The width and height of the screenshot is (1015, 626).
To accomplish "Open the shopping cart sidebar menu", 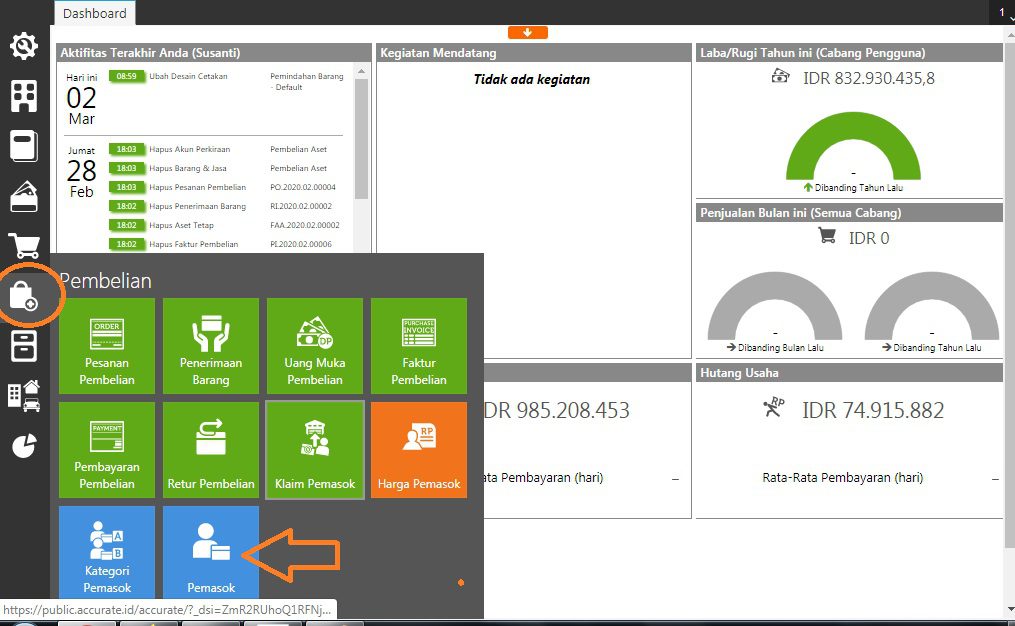I will [24, 246].
